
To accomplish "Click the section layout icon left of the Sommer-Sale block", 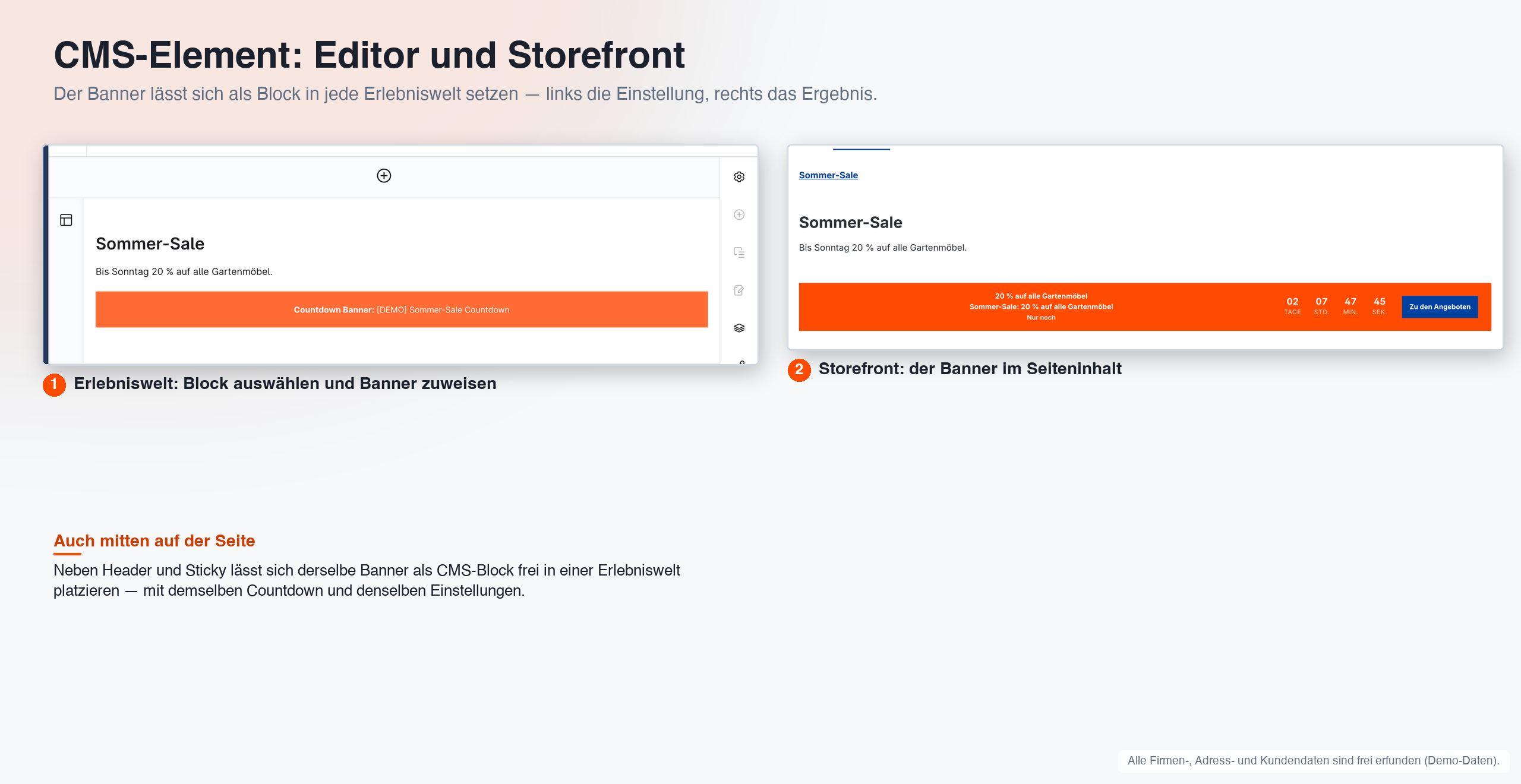I will (x=66, y=220).
